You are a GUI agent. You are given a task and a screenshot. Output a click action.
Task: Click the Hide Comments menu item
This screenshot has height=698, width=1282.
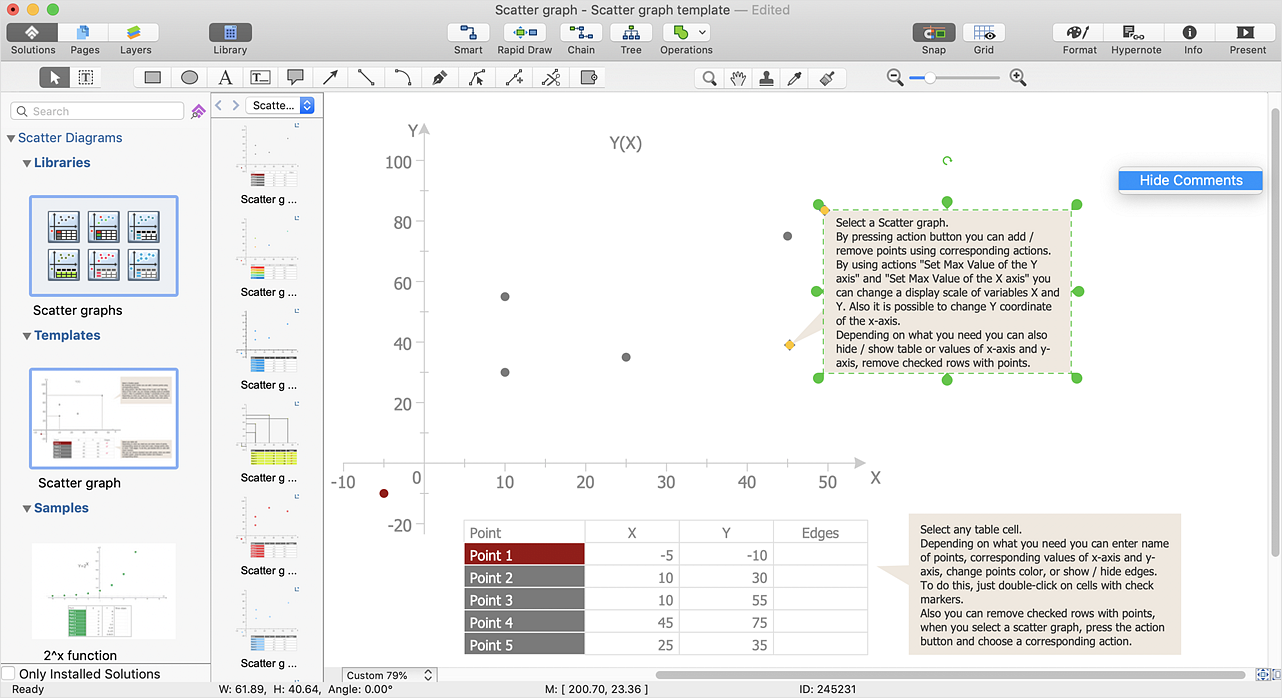pos(1191,180)
